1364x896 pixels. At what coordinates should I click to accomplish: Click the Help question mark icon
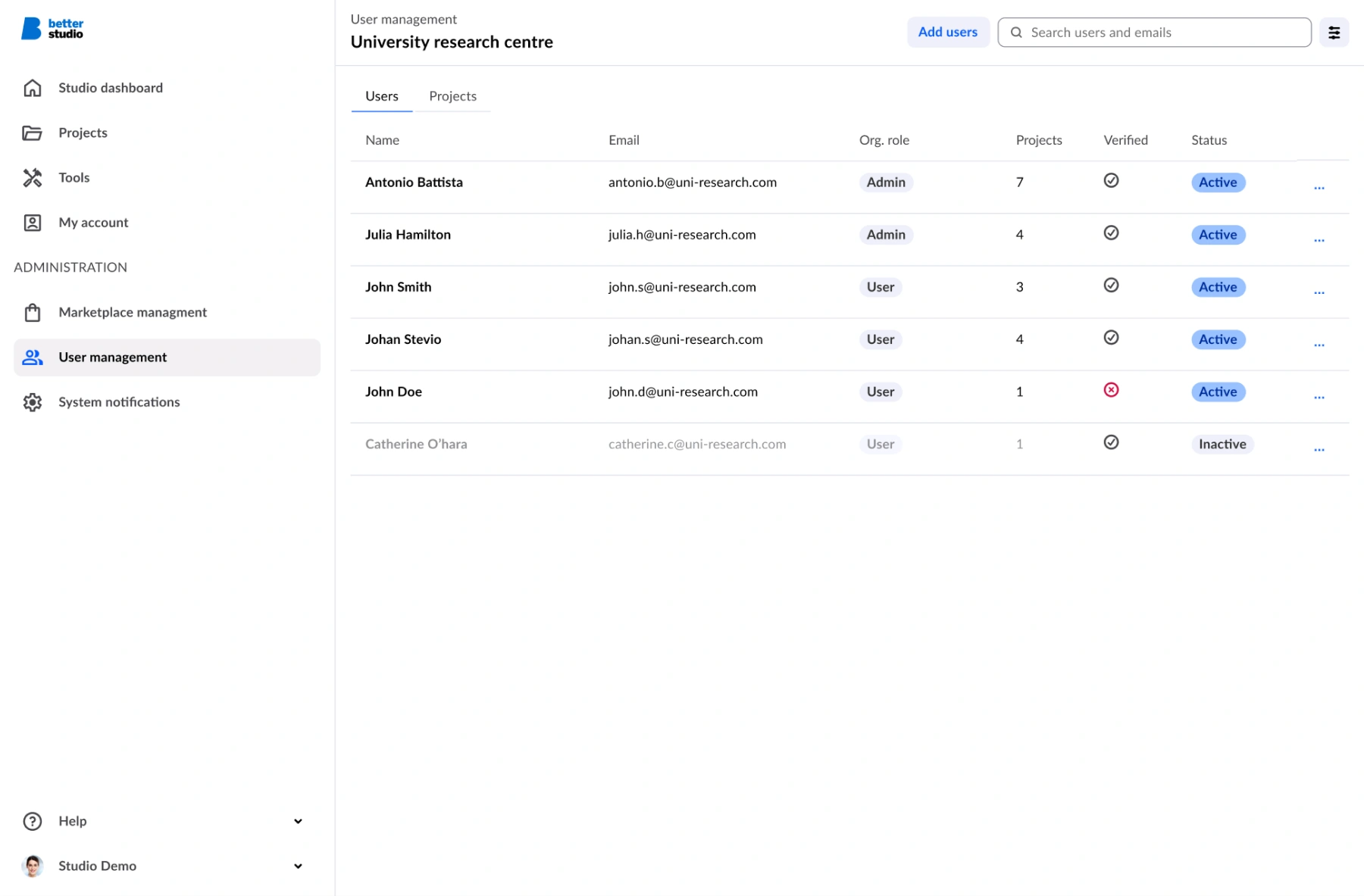coord(33,821)
